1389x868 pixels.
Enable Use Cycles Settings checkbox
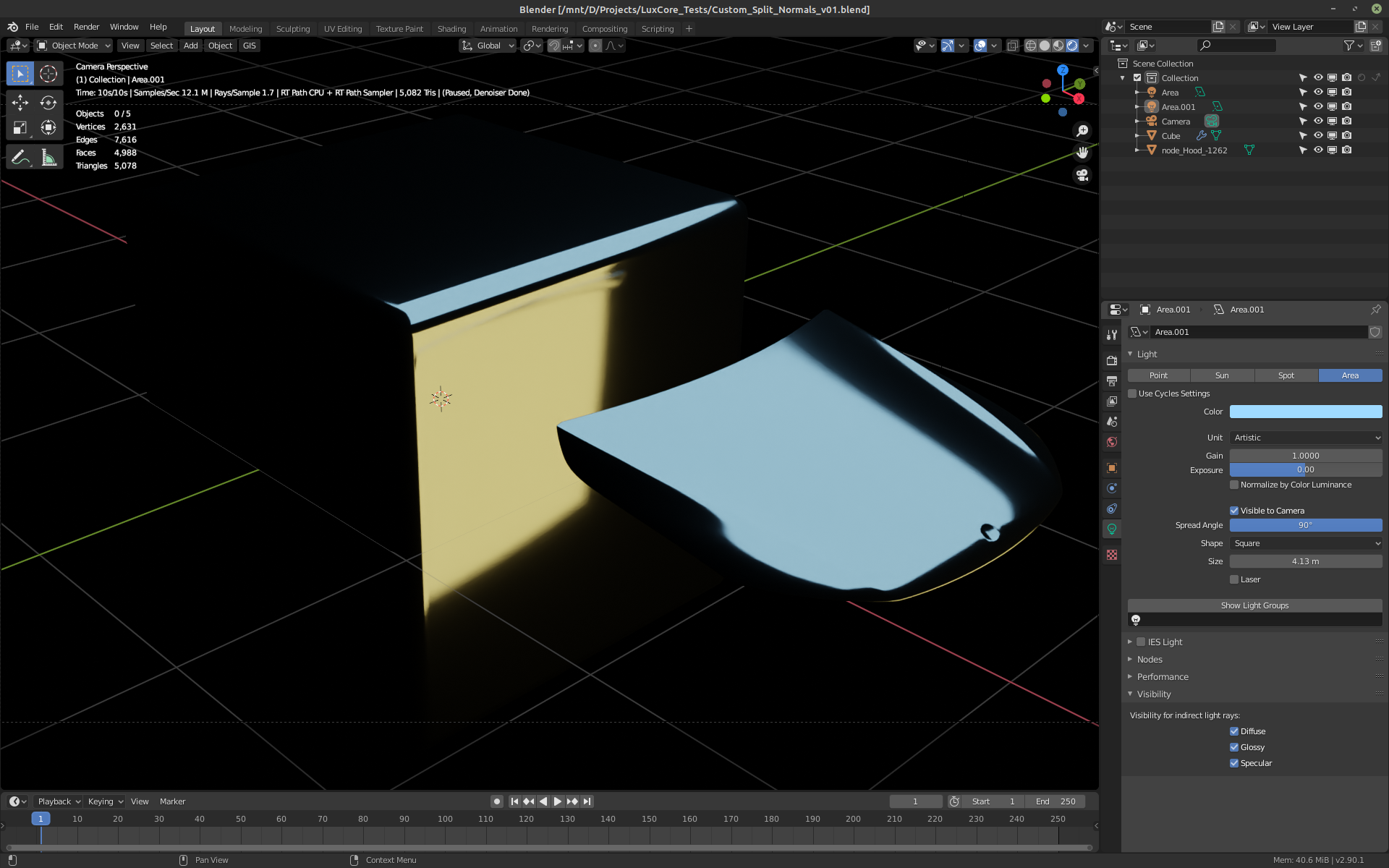tap(1133, 393)
